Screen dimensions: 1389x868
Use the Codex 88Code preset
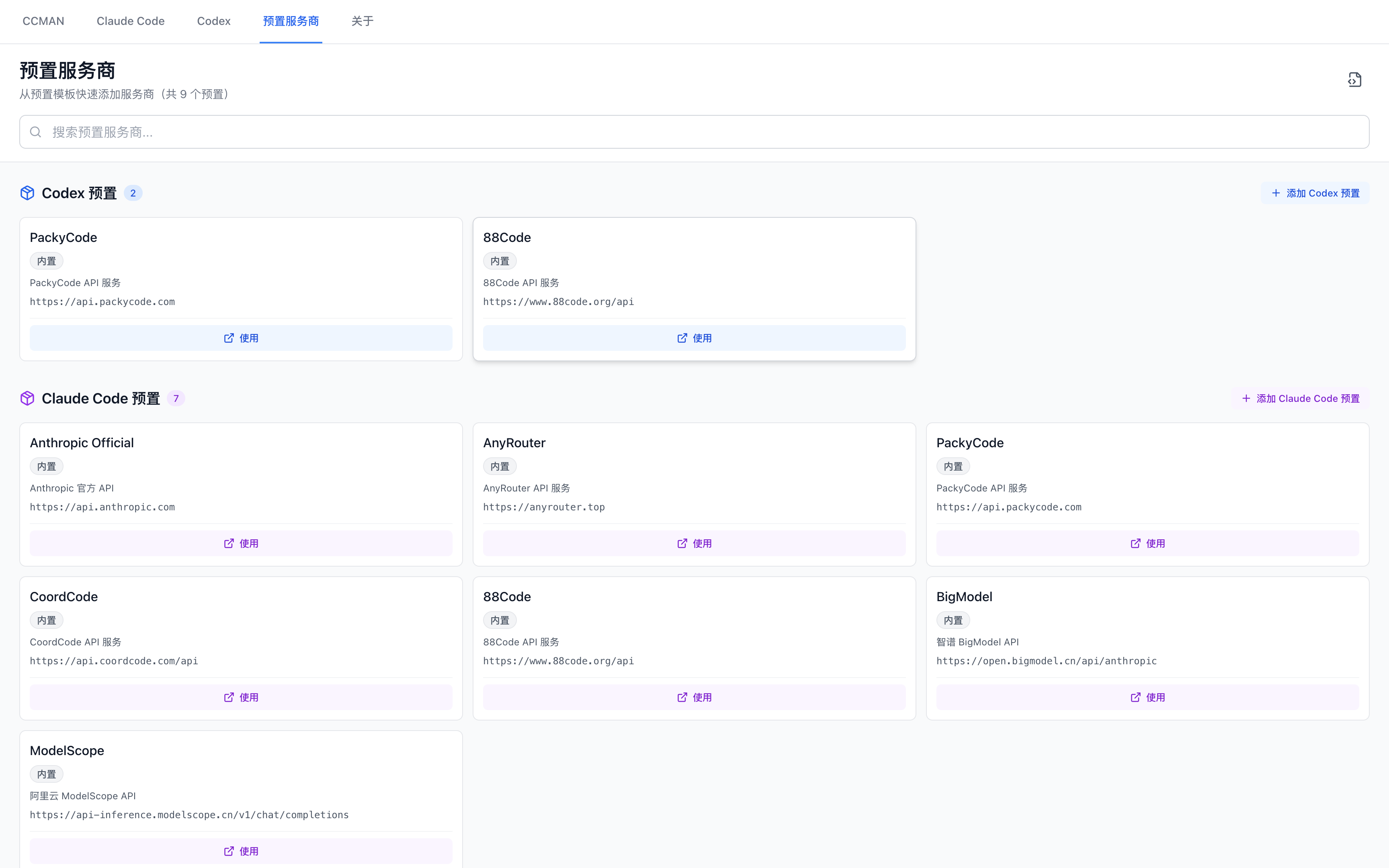[694, 338]
